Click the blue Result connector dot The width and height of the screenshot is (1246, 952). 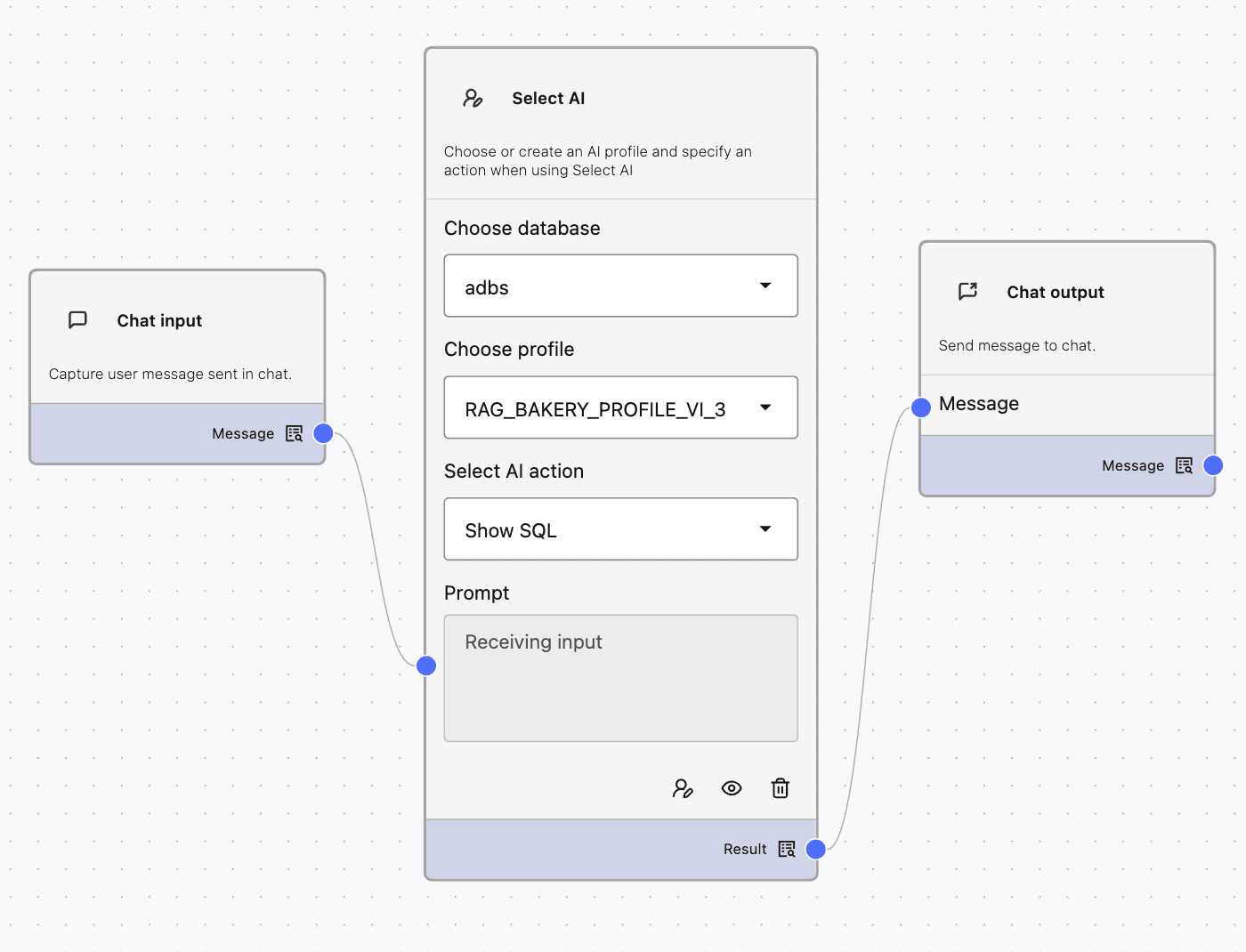815,849
